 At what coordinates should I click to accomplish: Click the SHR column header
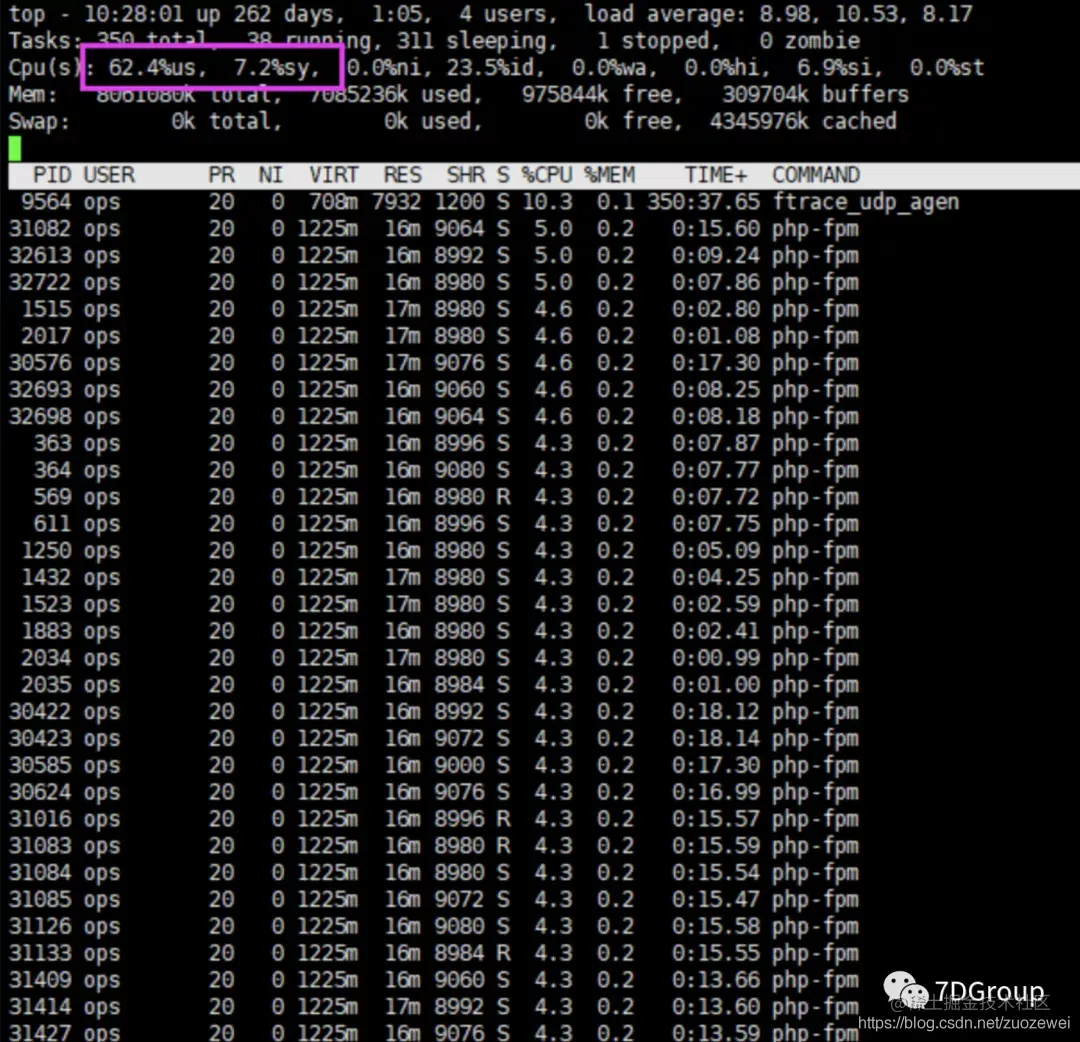coord(466,175)
